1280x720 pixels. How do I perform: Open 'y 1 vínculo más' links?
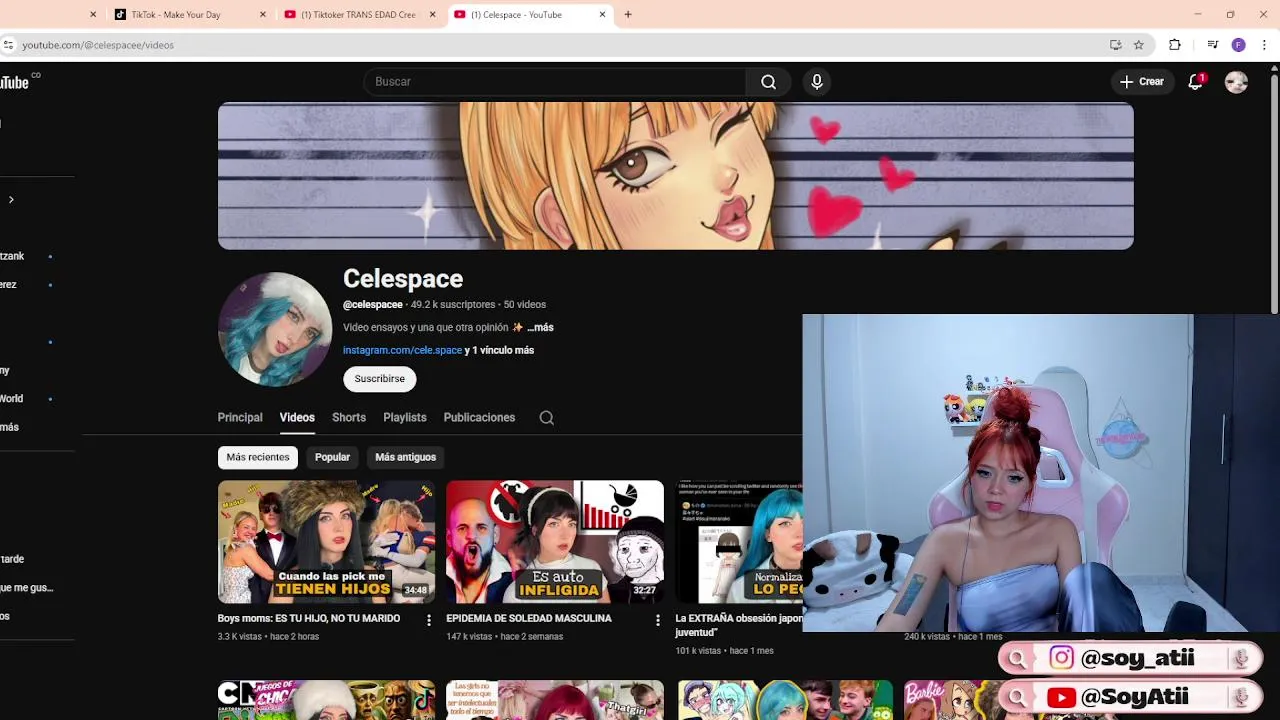pyautogui.click(x=499, y=350)
